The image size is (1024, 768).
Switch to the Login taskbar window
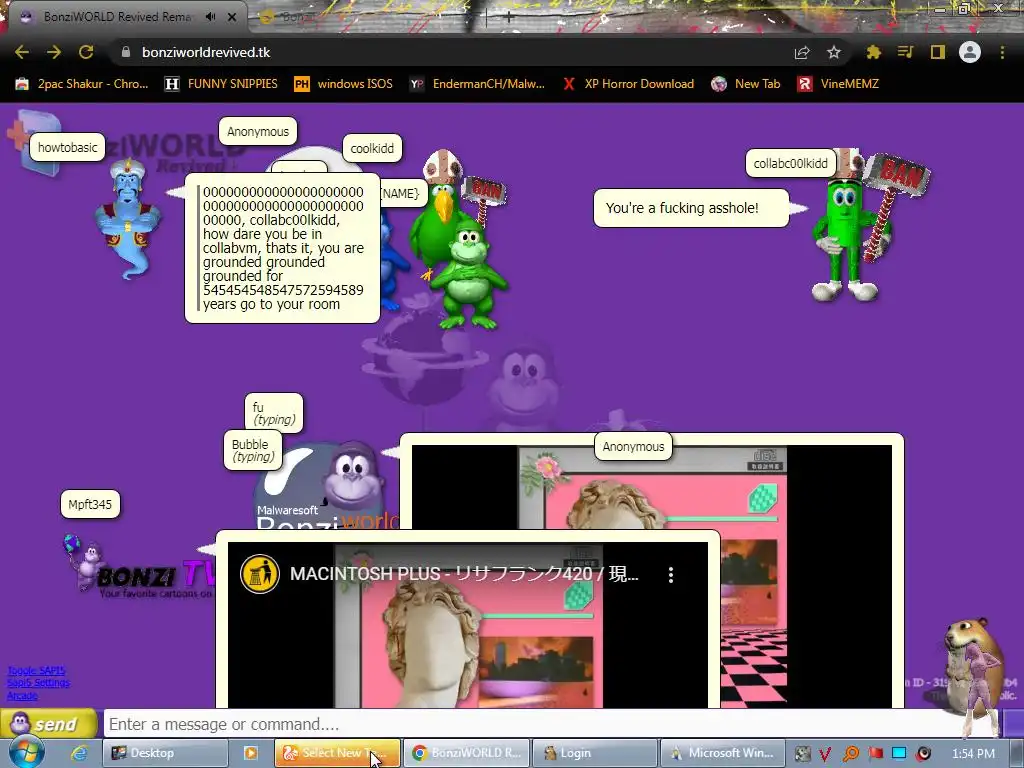tap(595, 753)
